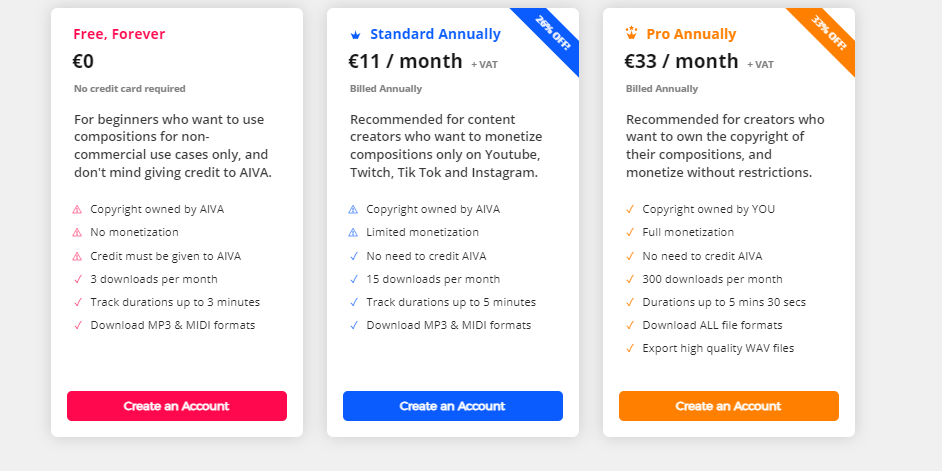
Task: Click orange checkmark beside Full monetization
Action: (x=630, y=232)
